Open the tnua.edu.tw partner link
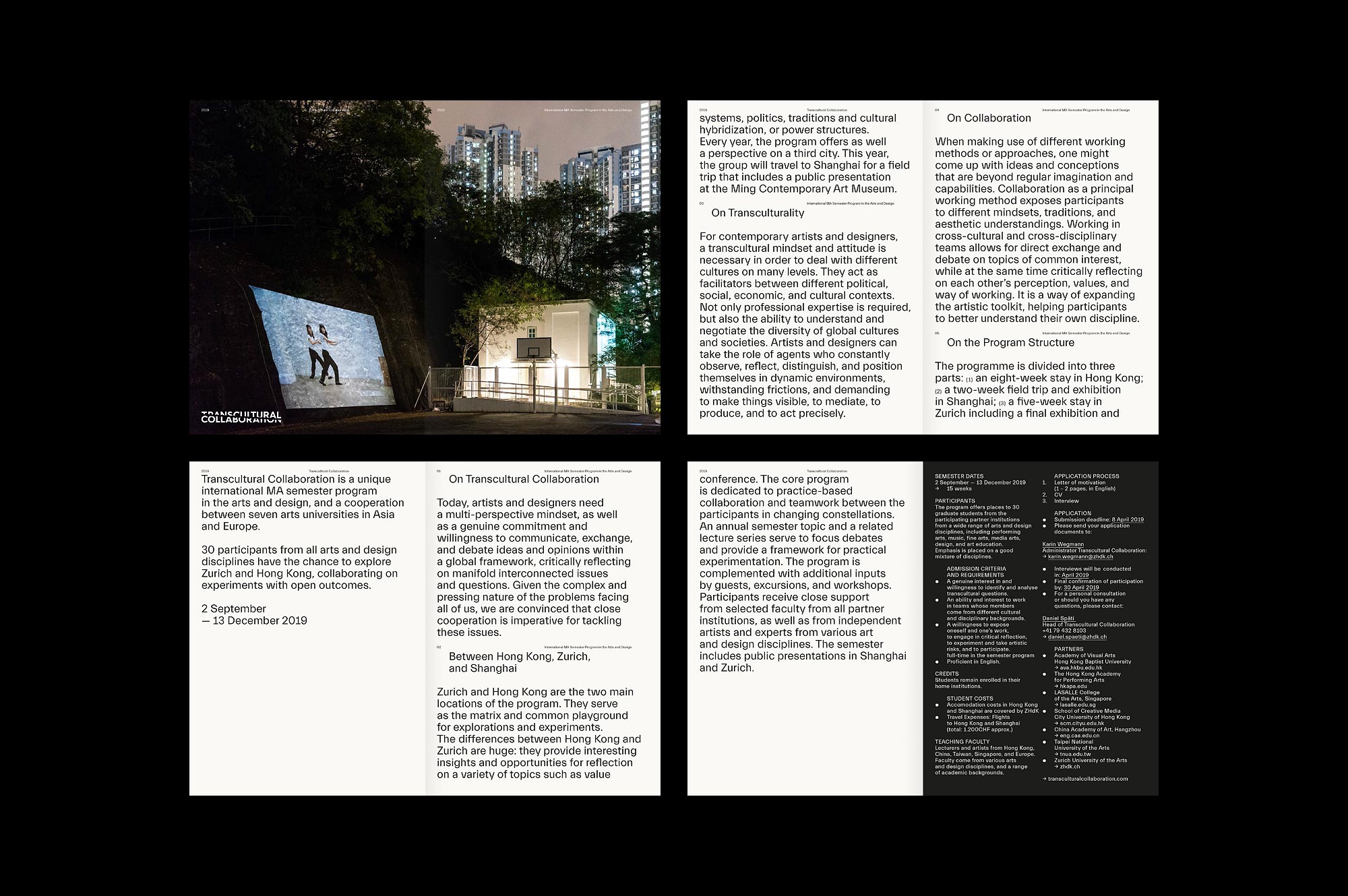The image size is (1348, 896). pos(1075,754)
